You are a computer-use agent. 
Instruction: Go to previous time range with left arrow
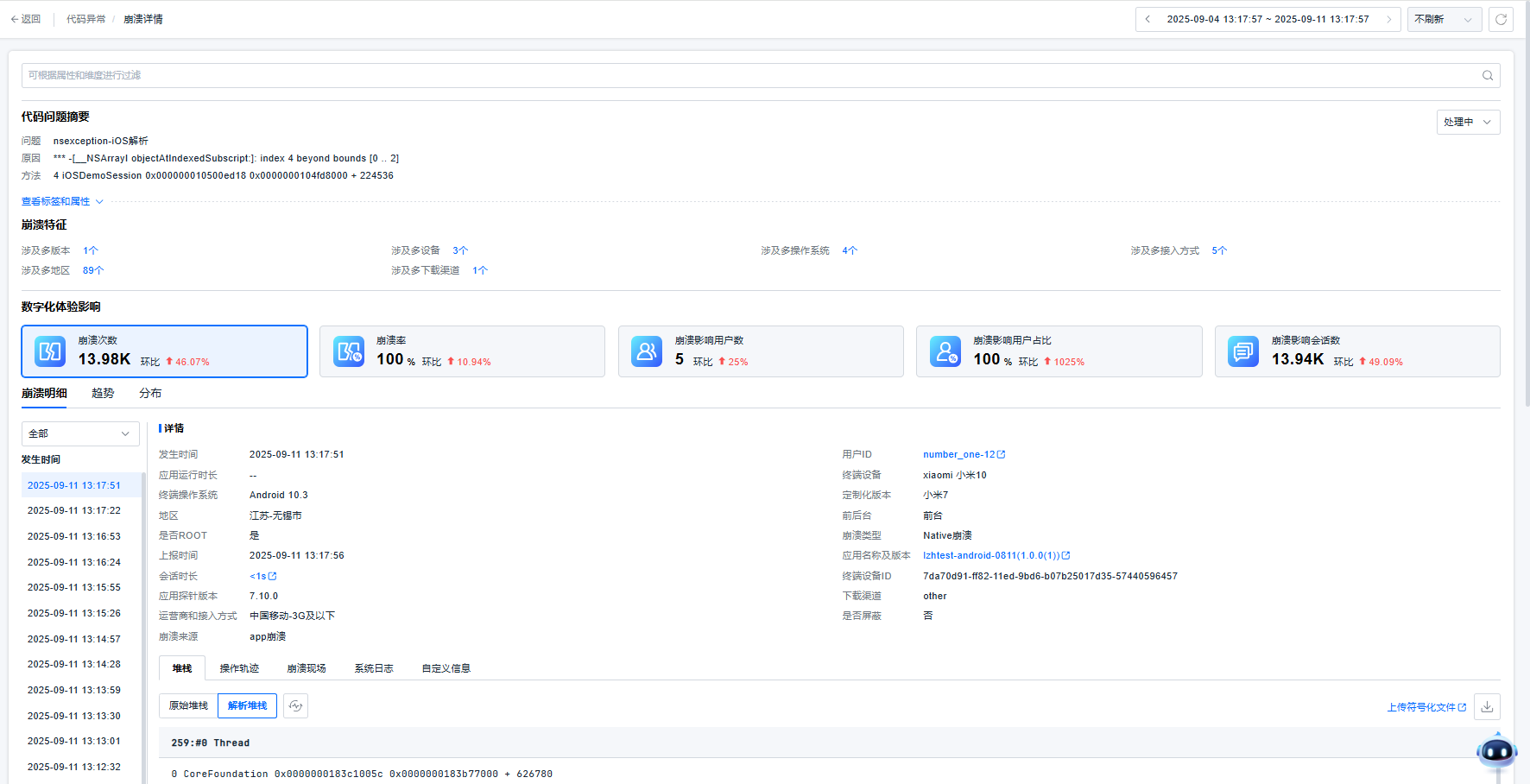tap(1147, 19)
